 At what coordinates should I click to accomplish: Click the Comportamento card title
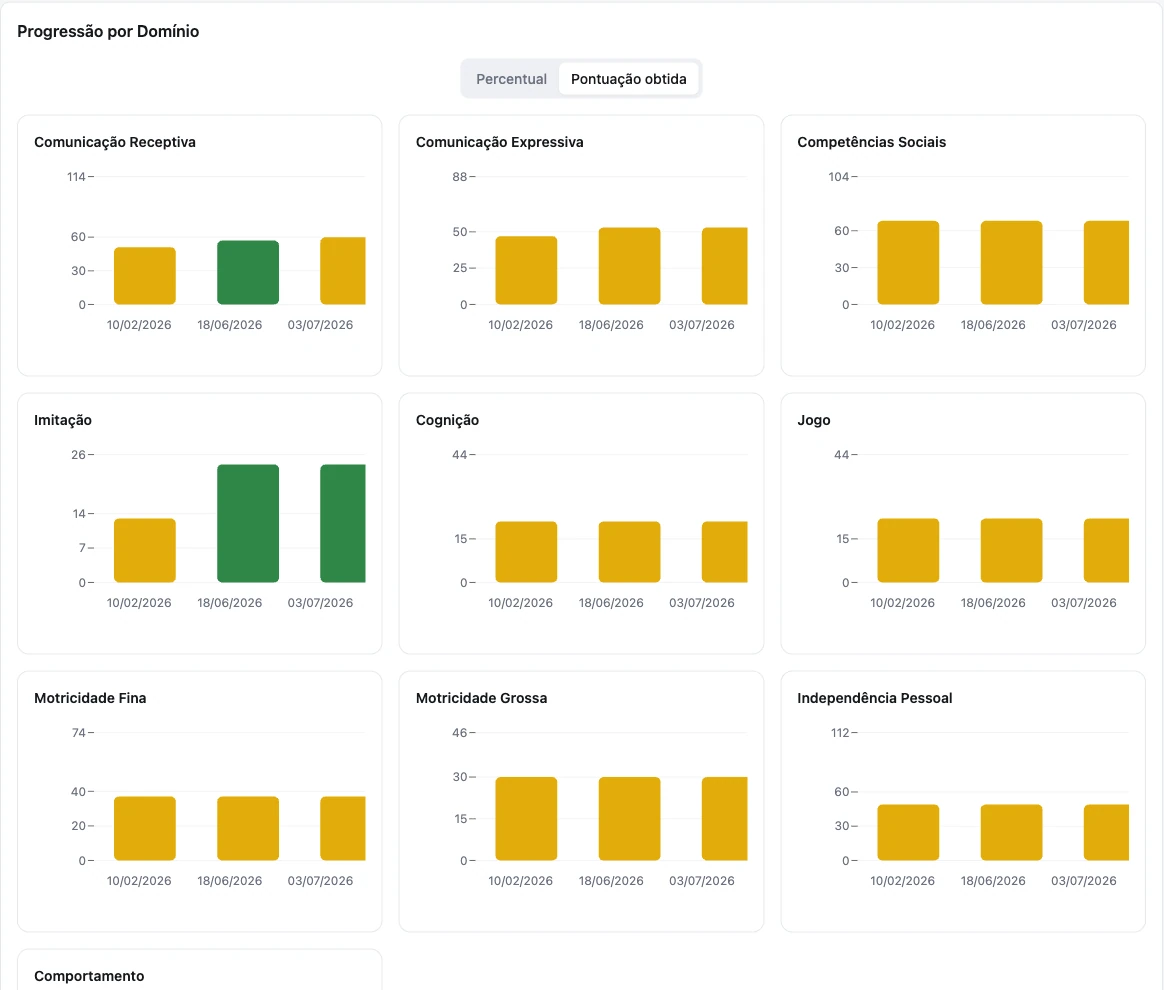point(89,976)
